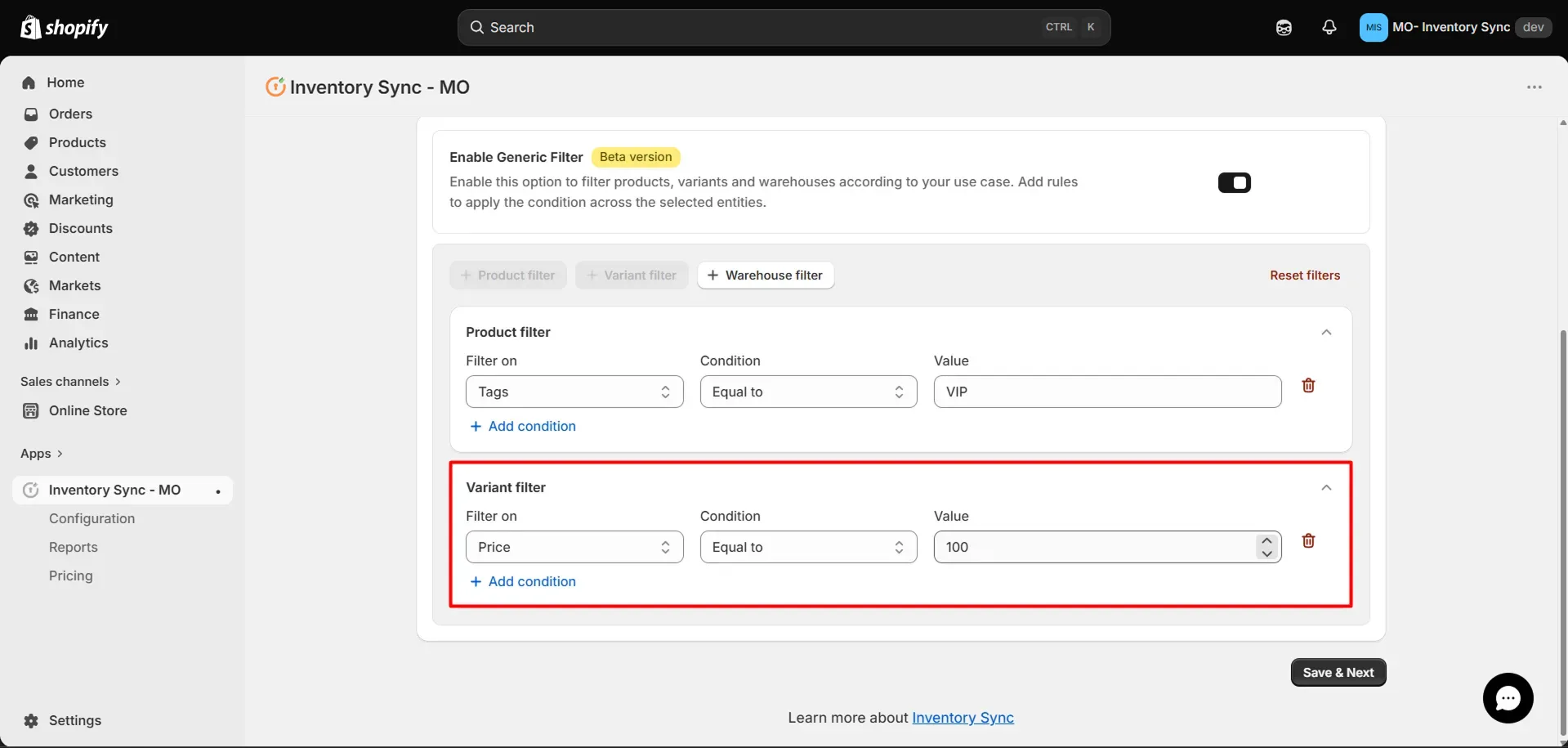This screenshot has height=748, width=1568.
Task: Click the Discounts badge icon
Action: pyautogui.click(x=31, y=229)
